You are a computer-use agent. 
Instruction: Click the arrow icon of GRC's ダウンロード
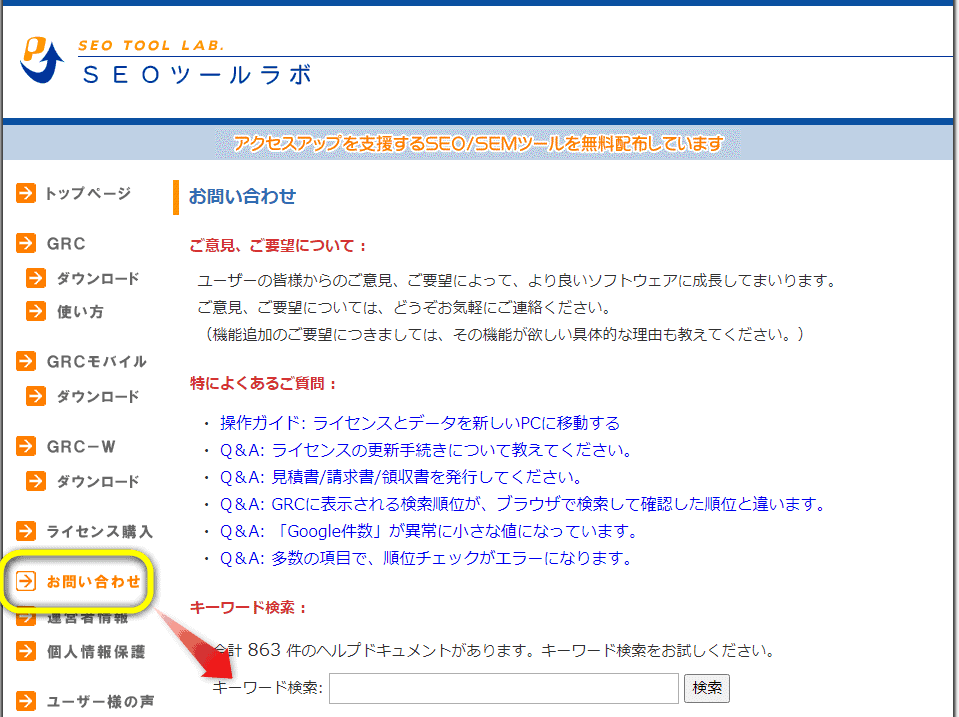click(x=36, y=278)
